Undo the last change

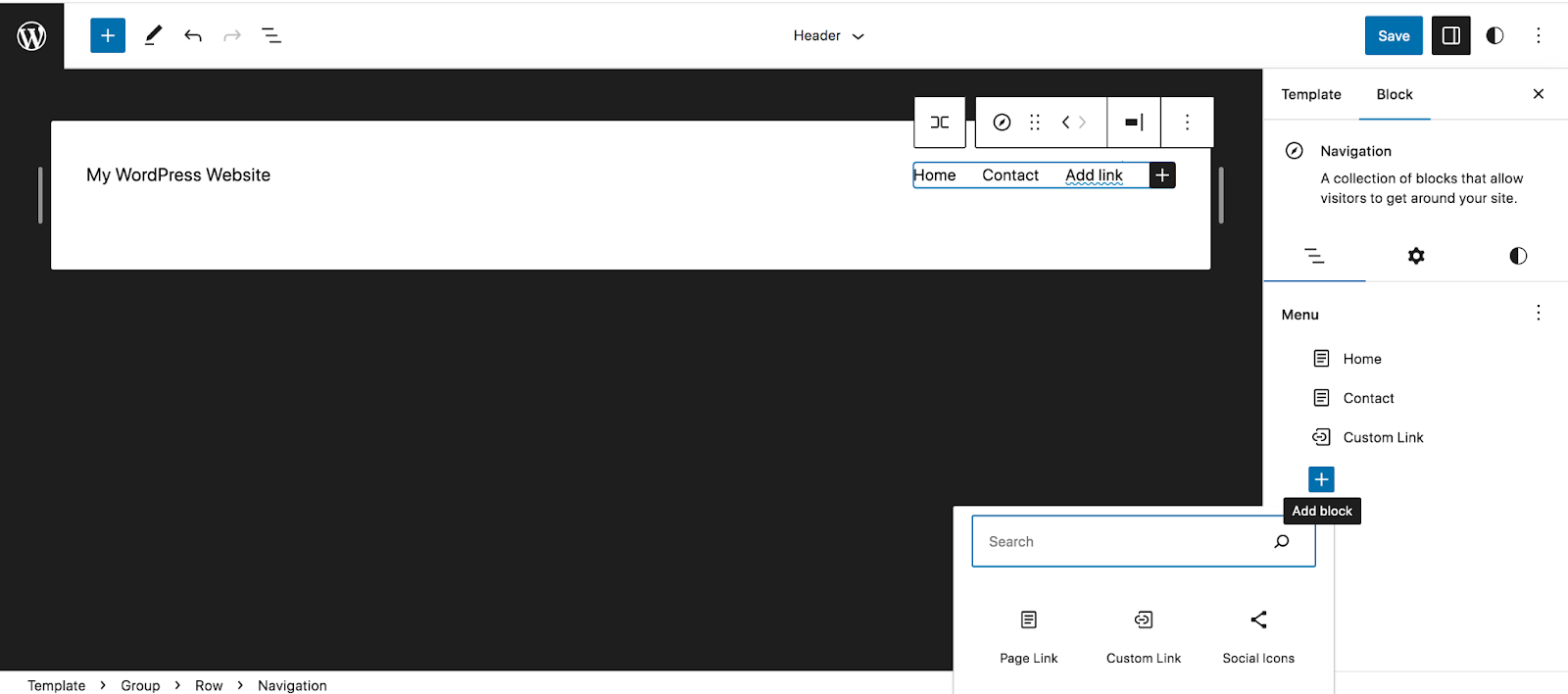193,36
